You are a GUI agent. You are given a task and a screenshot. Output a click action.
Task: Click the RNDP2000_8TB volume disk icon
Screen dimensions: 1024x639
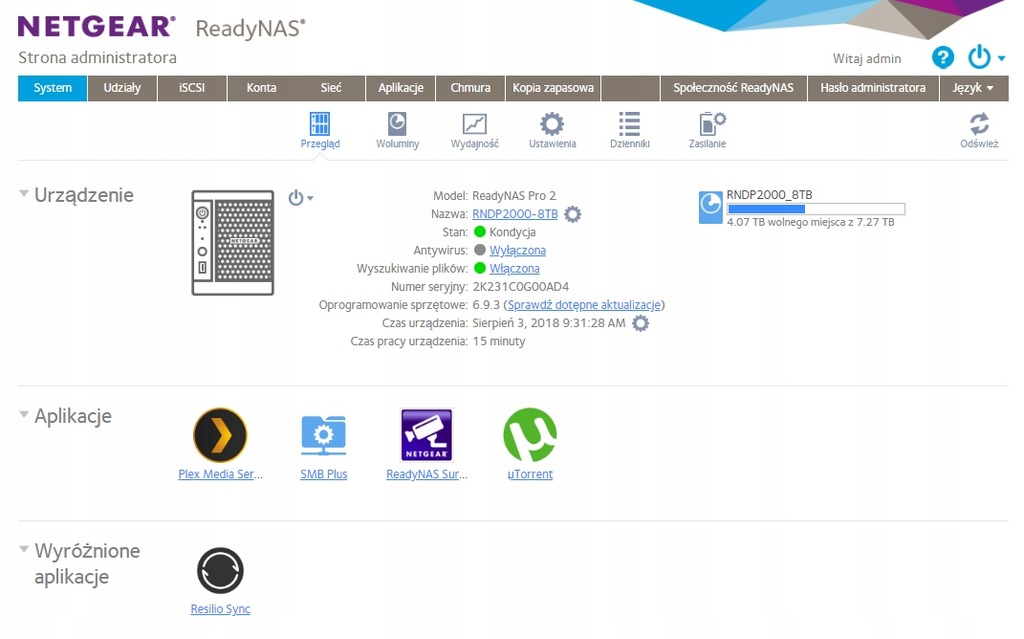point(711,207)
